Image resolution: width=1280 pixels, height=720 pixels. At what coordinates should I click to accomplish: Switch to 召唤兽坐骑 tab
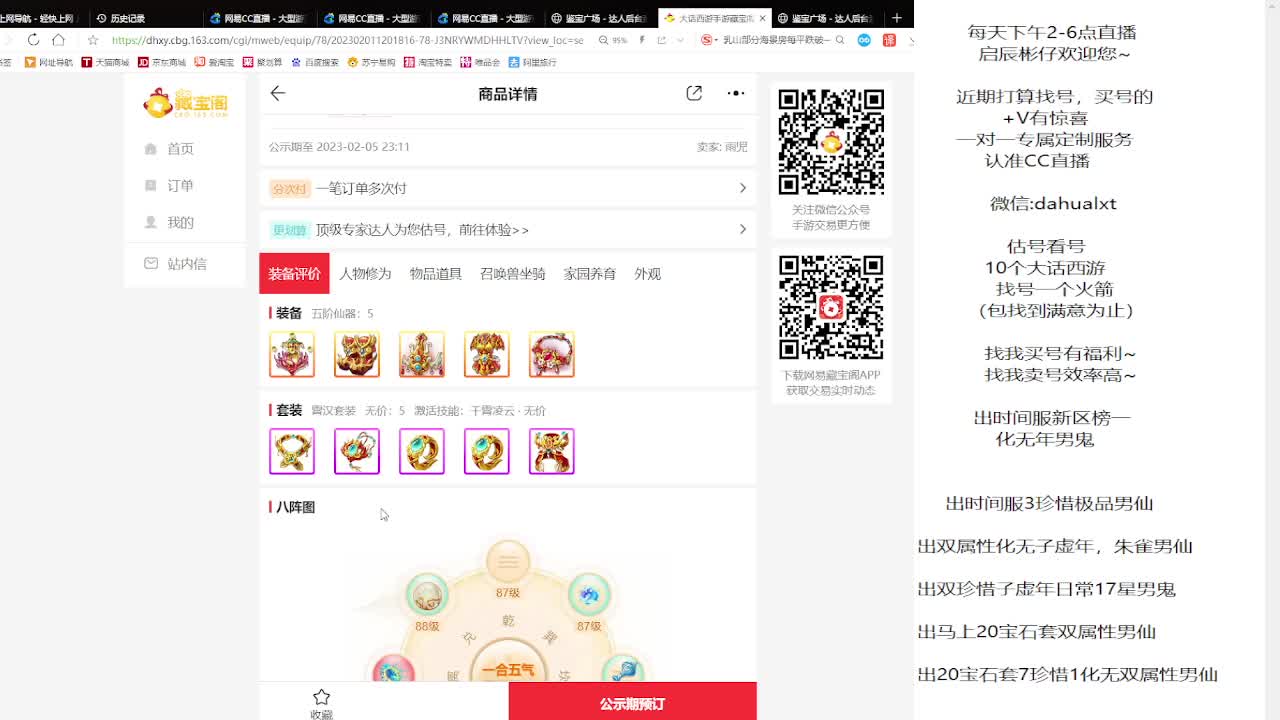tap(513, 273)
